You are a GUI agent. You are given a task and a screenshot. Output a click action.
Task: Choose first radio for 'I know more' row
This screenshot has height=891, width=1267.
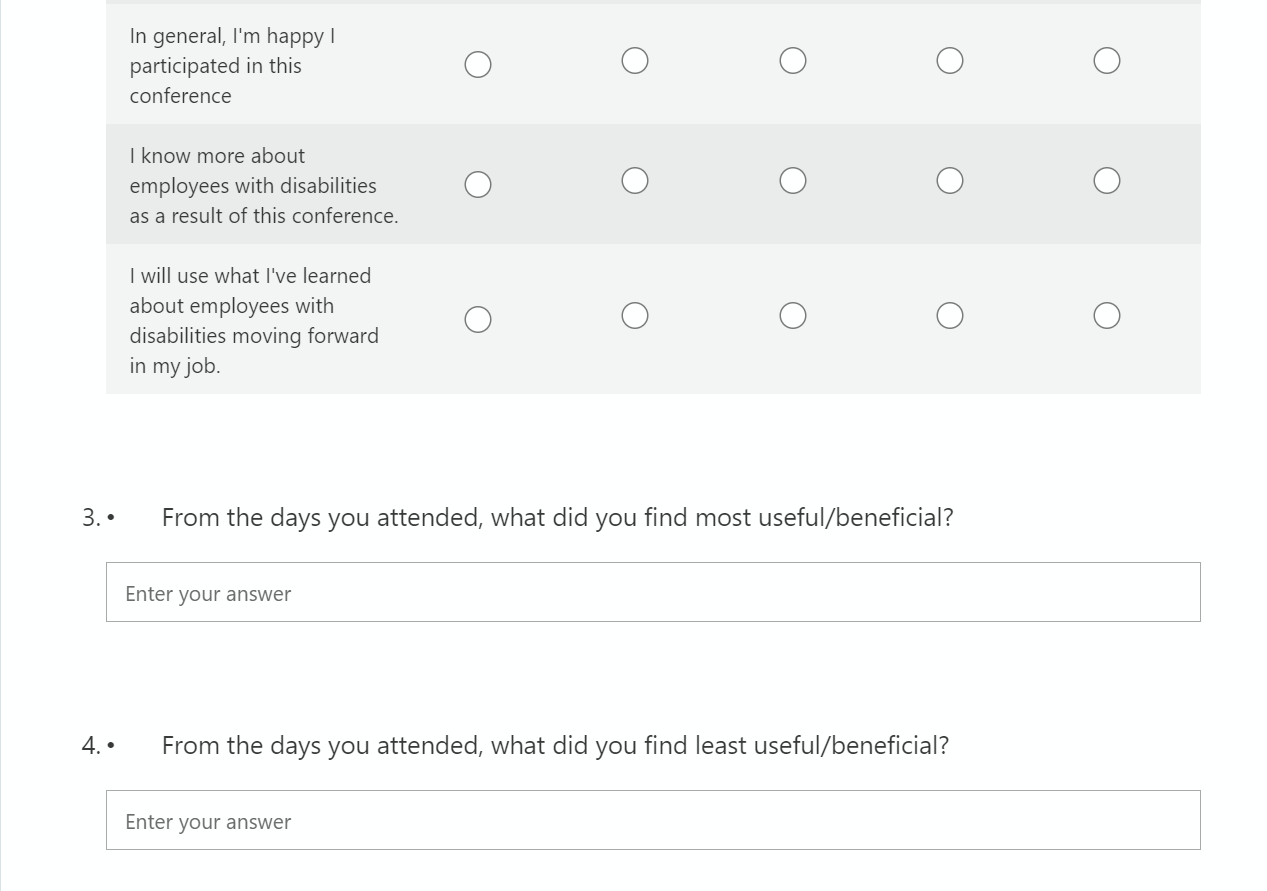click(x=478, y=185)
